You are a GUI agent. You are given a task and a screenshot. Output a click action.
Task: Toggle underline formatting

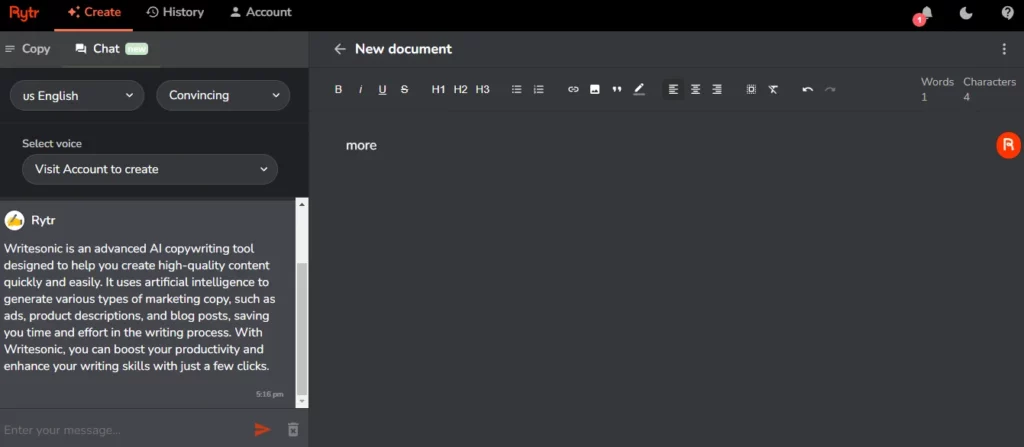(x=383, y=90)
